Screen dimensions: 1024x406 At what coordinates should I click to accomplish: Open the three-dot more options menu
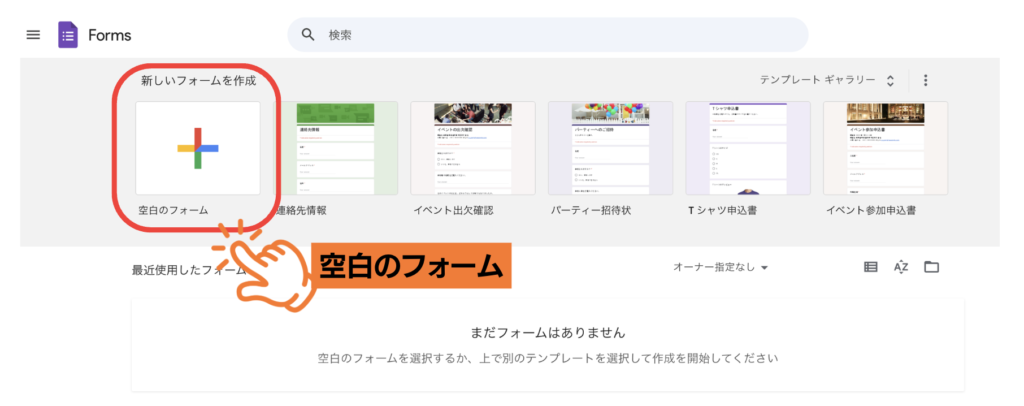(x=925, y=80)
